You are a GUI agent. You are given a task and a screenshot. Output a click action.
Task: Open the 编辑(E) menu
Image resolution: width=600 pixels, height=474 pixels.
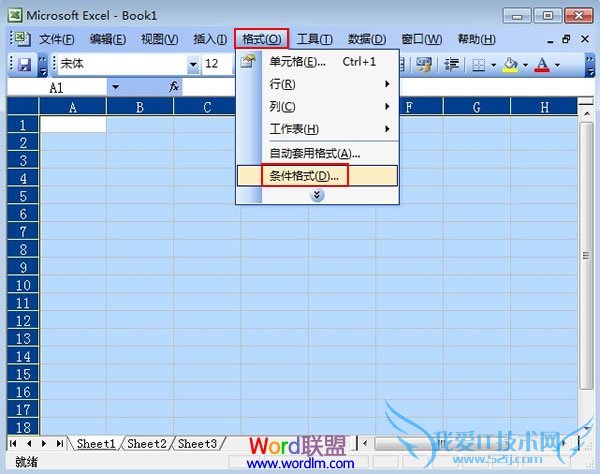[108, 39]
